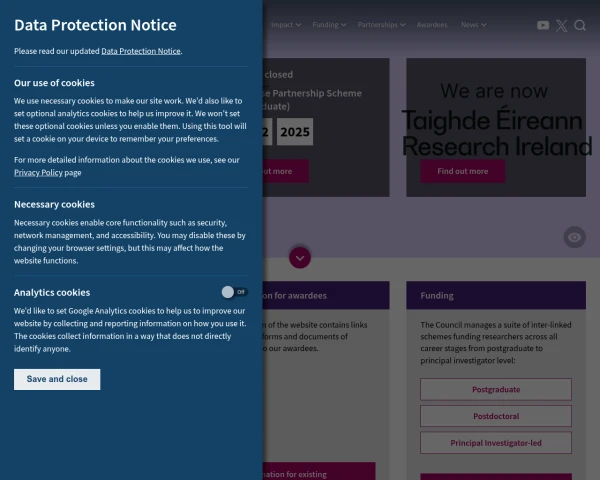This screenshot has height=480, width=600.
Task: Expand the Impact menu dropdown
Action: tap(285, 25)
